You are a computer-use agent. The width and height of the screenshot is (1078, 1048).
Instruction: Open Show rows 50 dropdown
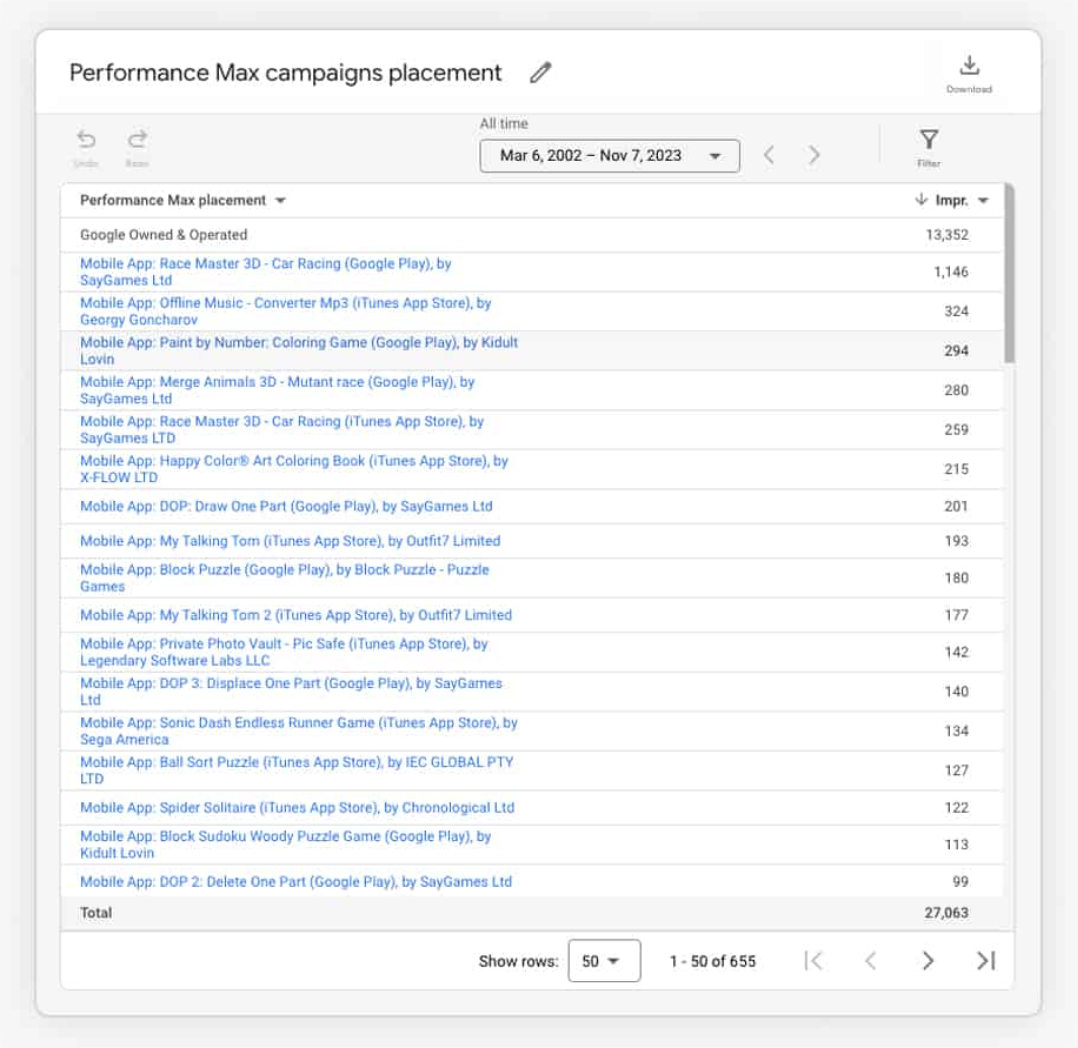tap(604, 961)
